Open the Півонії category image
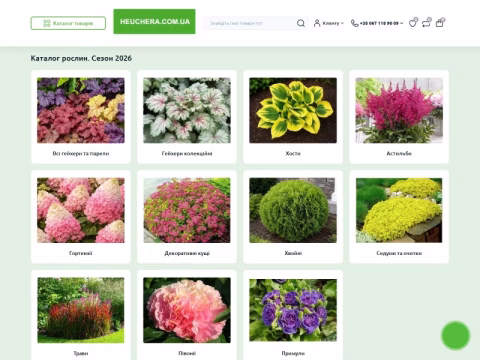This screenshot has width=480, height=360. coord(187,310)
